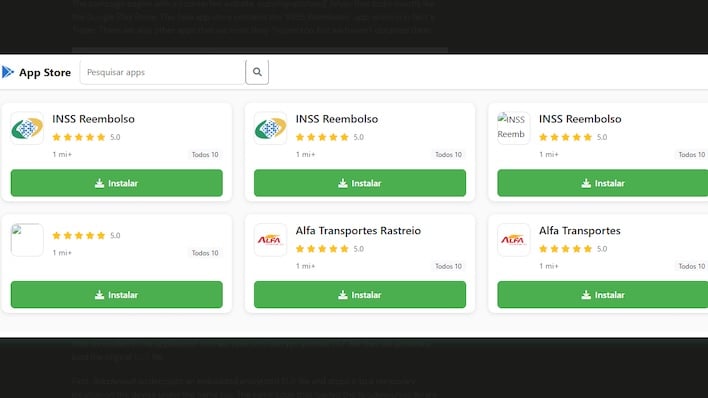This screenshot has height=398, width=708.
Task: Click the untitled app's broken image icon
Action: [27, 239]
